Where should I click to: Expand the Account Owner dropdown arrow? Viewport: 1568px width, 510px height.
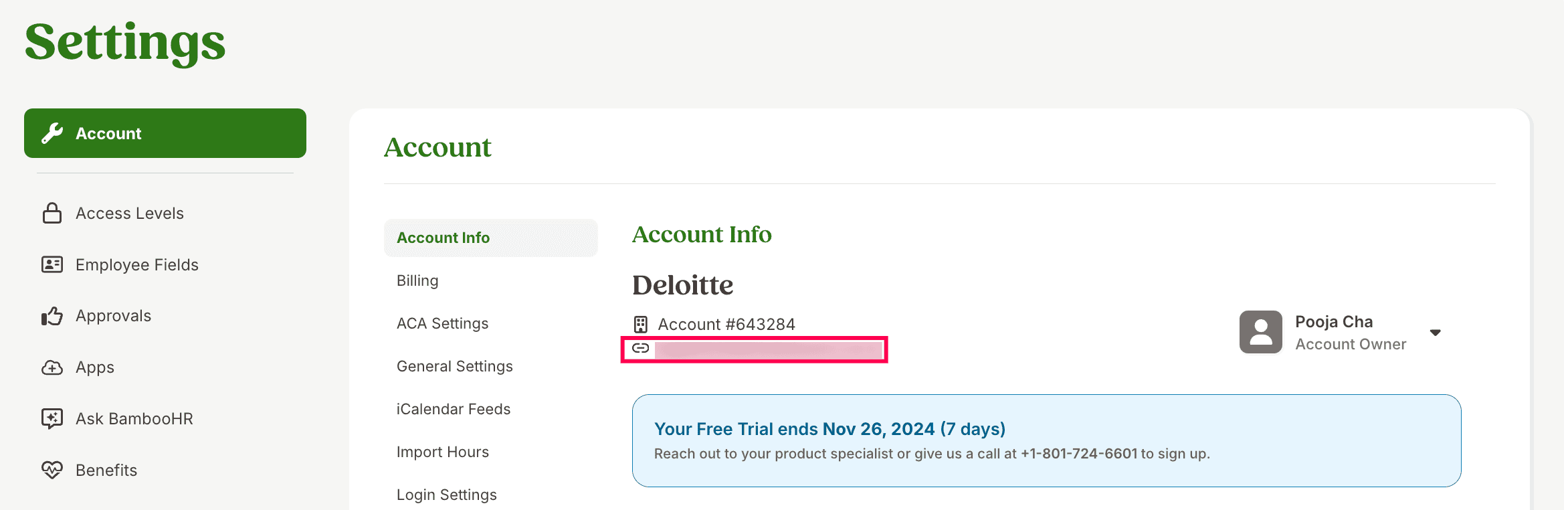(1435, 333)
